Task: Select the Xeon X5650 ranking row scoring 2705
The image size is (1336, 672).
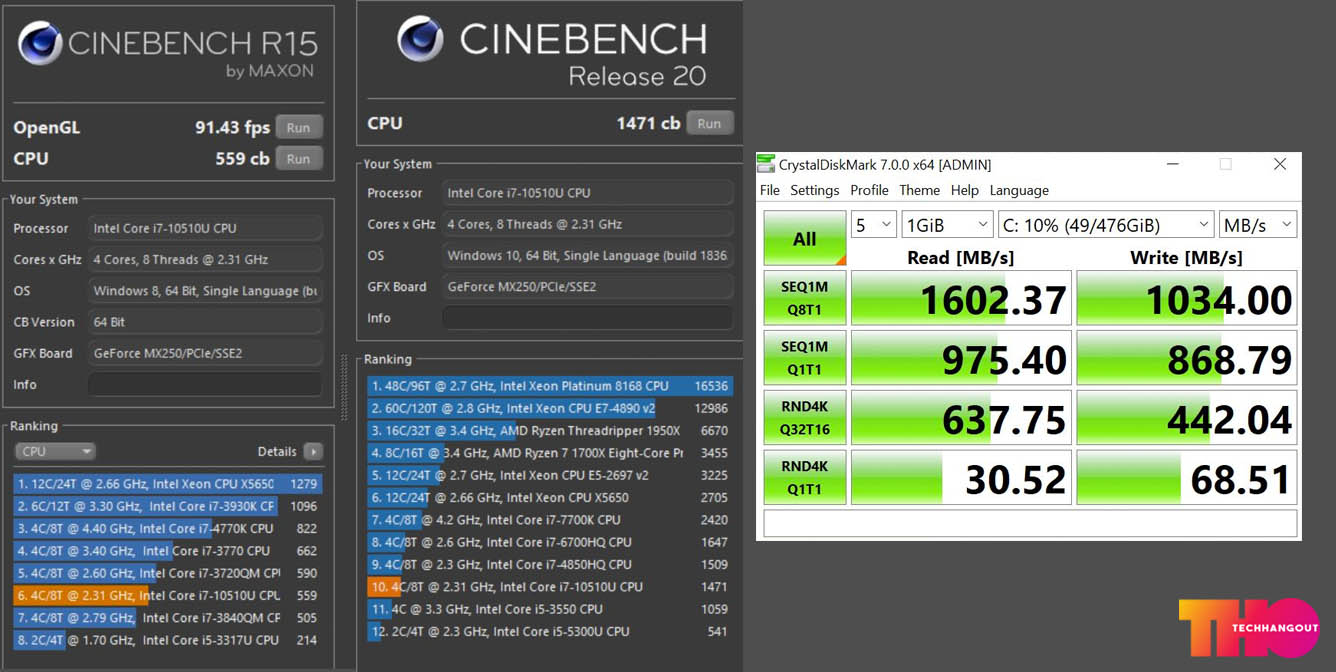Action: coord(550,497)
